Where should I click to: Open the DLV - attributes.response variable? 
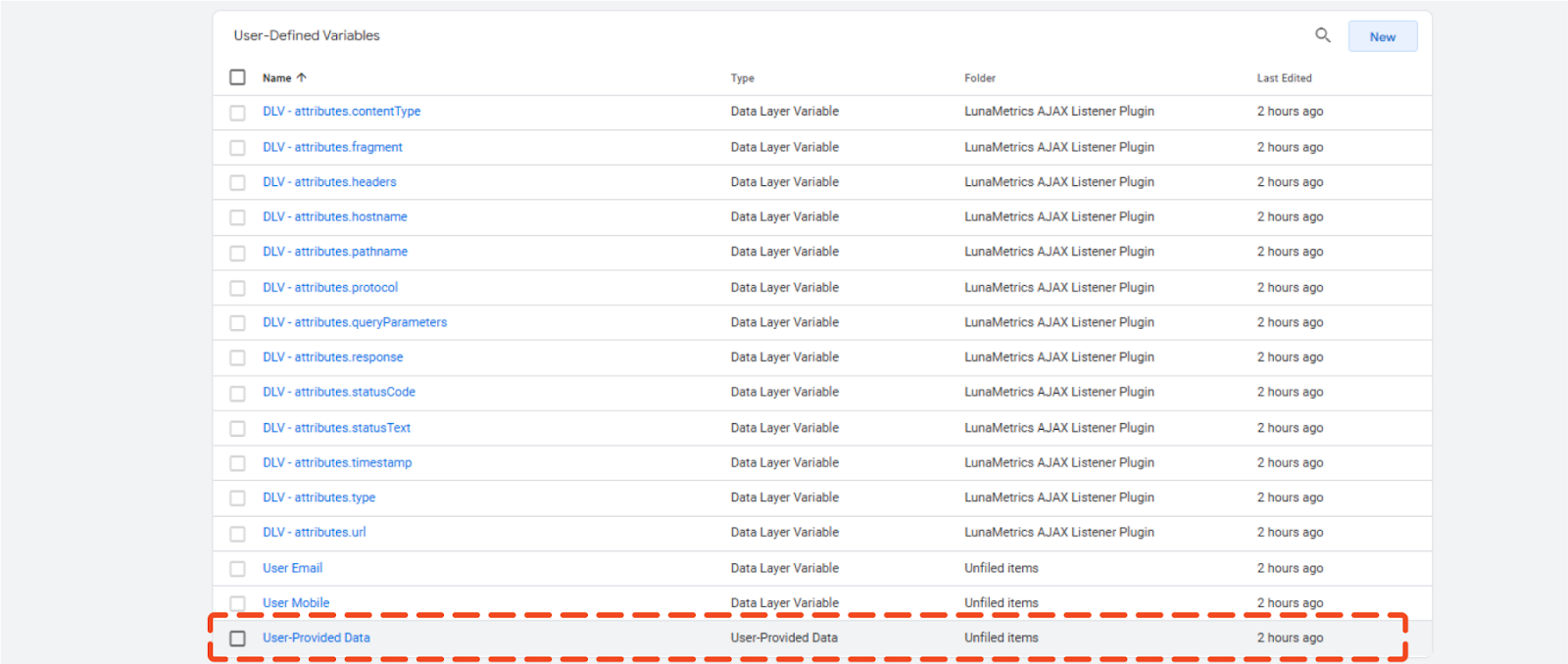point(332,357)
